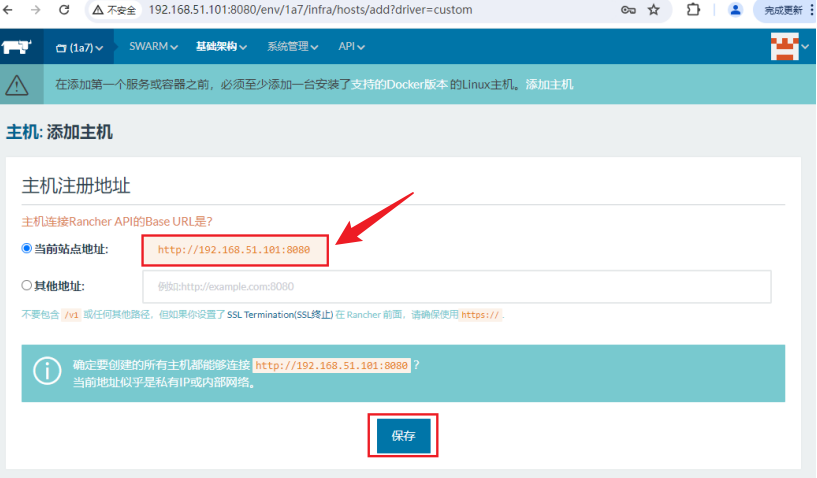The width and height of the screenshot is (817, 478).
Task: Click the 当前地址似乎是私有IP或内部网络 text
Action: pos(164,382)
